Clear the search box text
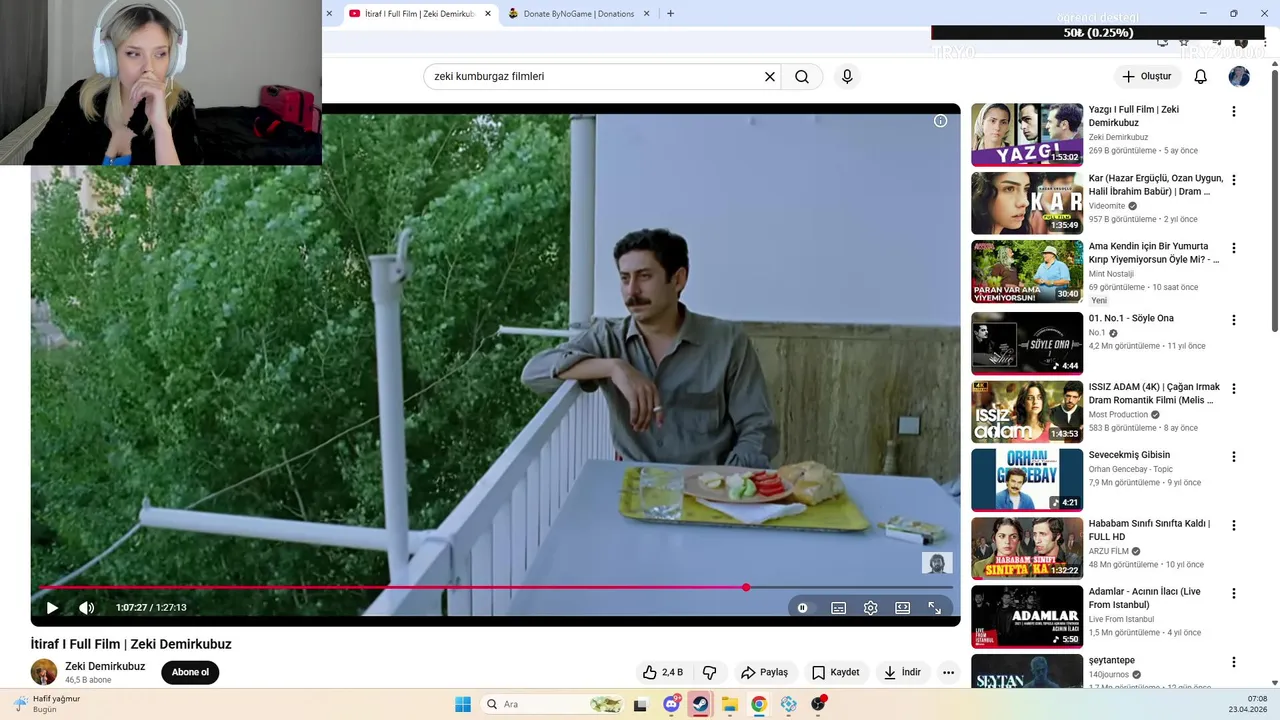1280x720 pixels. (770, 76)
